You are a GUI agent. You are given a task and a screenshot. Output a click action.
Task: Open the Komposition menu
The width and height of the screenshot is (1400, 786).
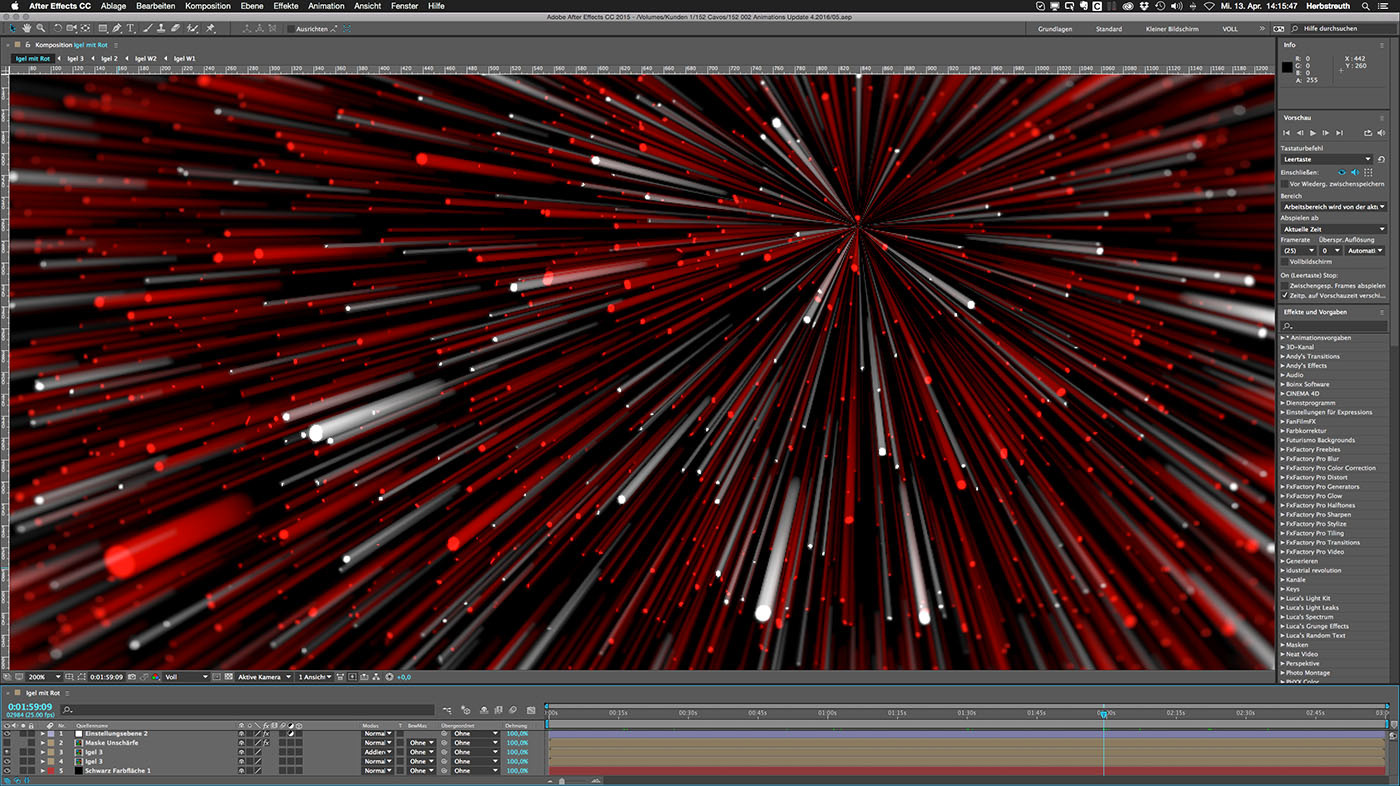208,6
